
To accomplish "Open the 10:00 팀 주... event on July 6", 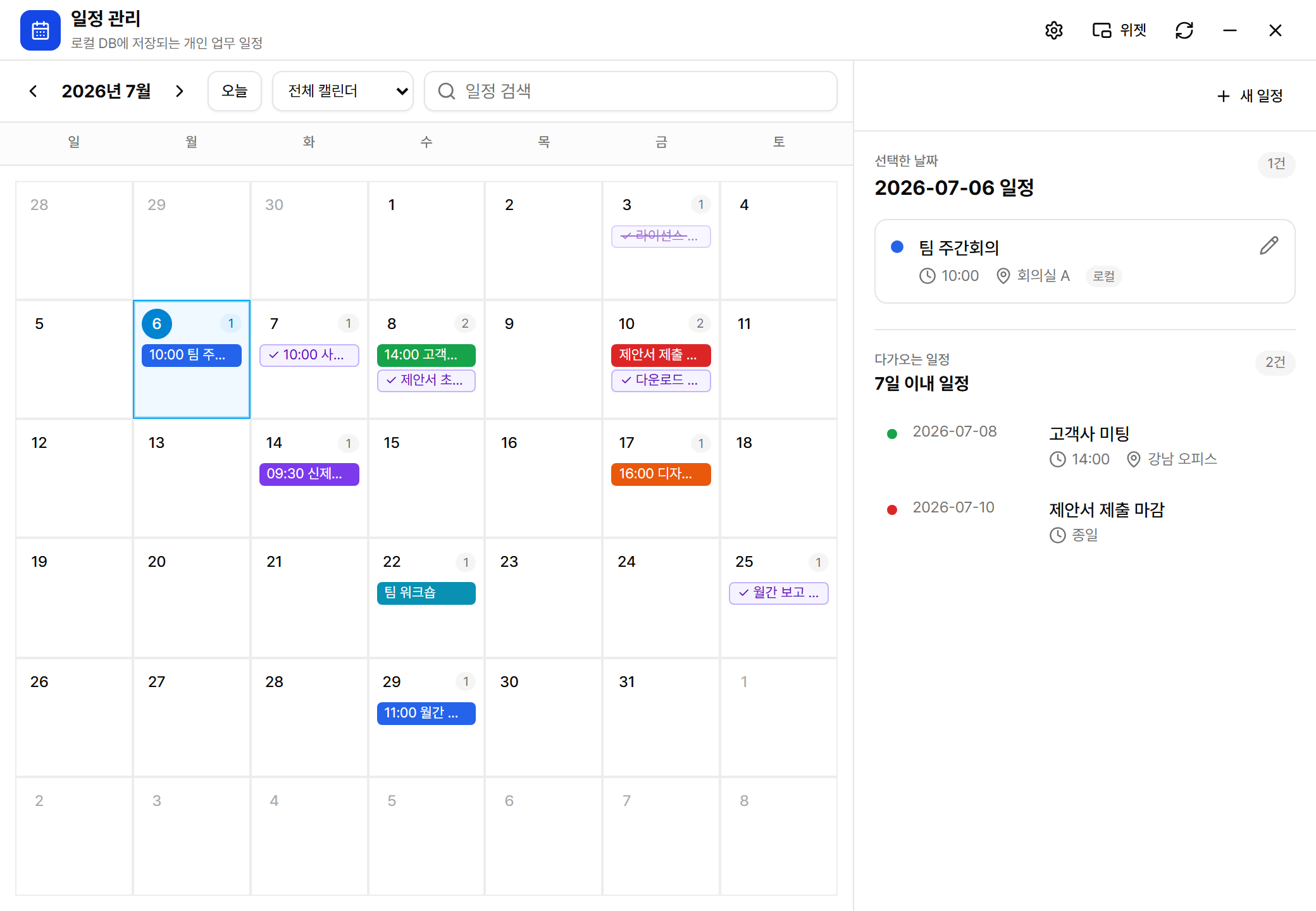I will [x=192, y=355].
